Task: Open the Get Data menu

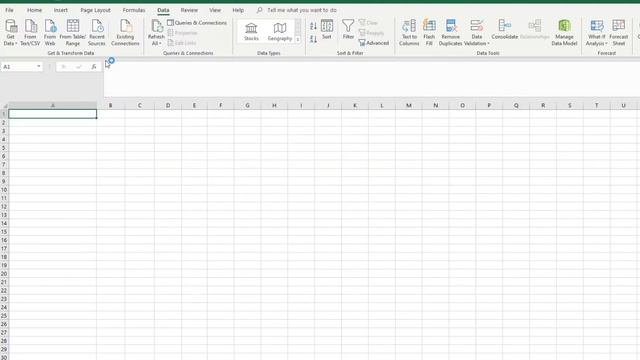Action: pyautogui.click(x=11, y=32)
